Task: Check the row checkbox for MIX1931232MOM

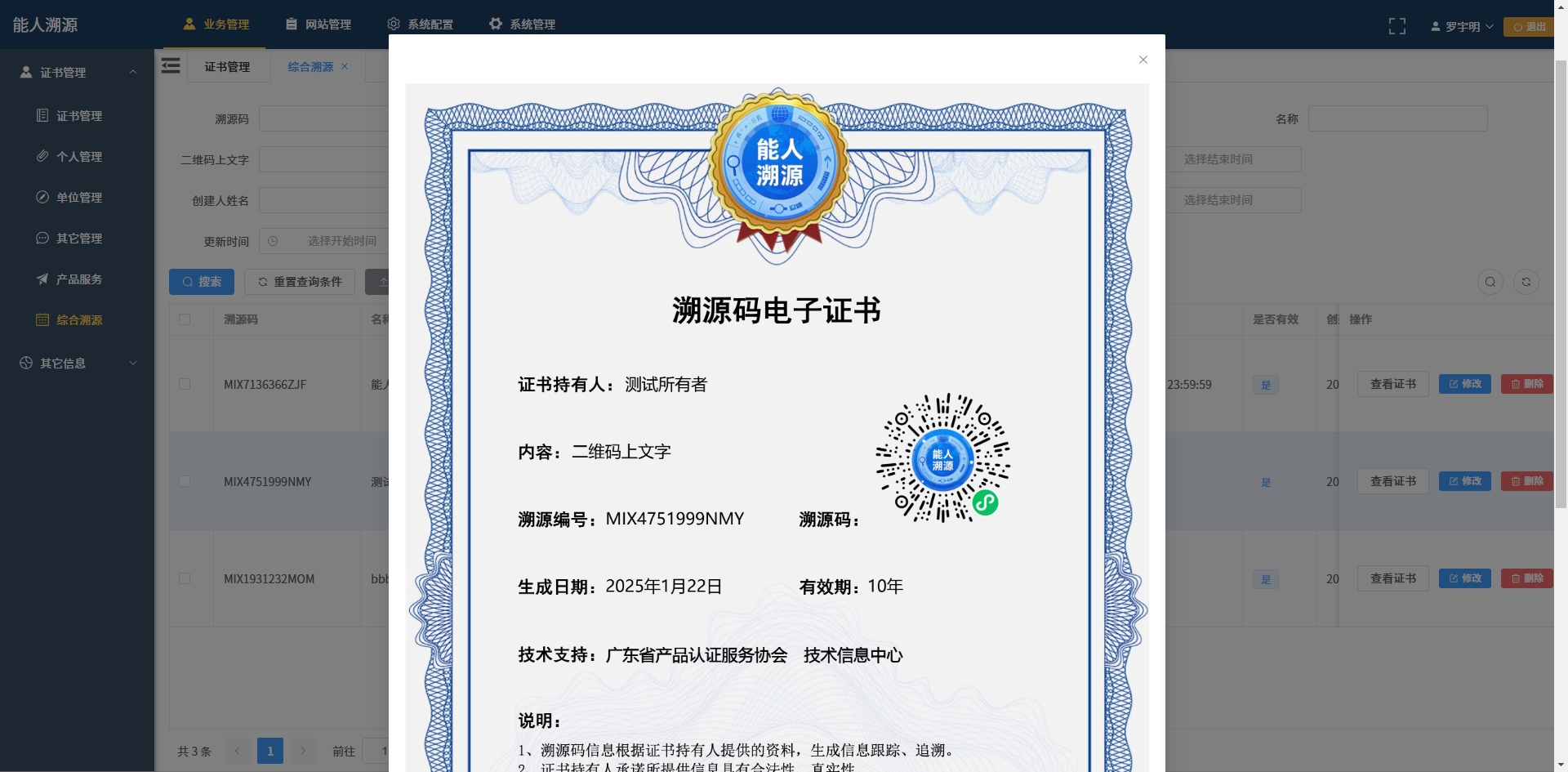Action: (x=185, y=578)
